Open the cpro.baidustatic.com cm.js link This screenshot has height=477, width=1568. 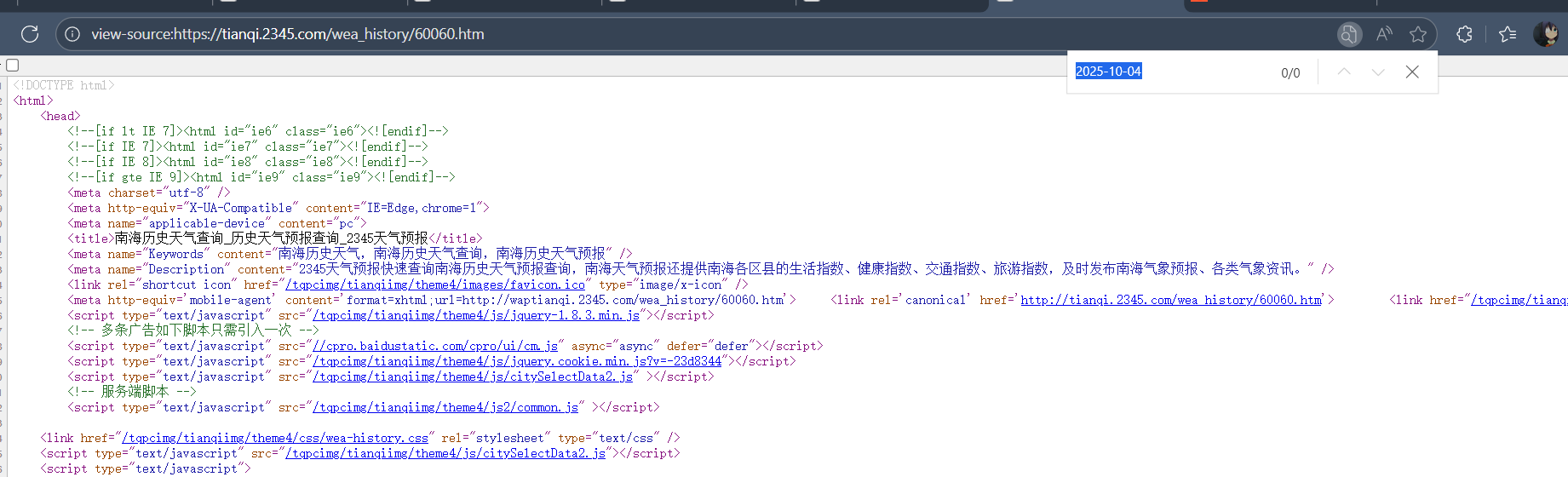tap(435, 346)
